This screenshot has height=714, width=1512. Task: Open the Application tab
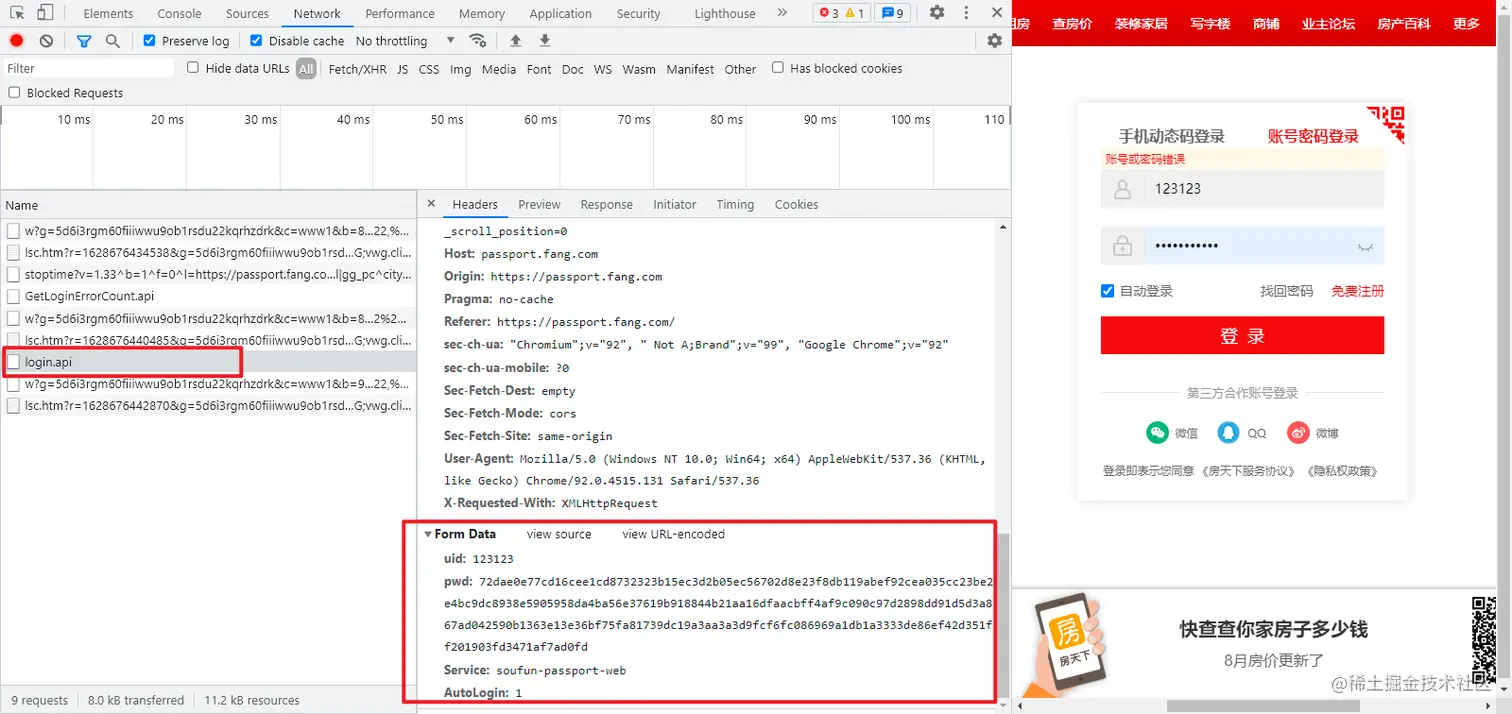pyautogui.click(x=560, y=14)
